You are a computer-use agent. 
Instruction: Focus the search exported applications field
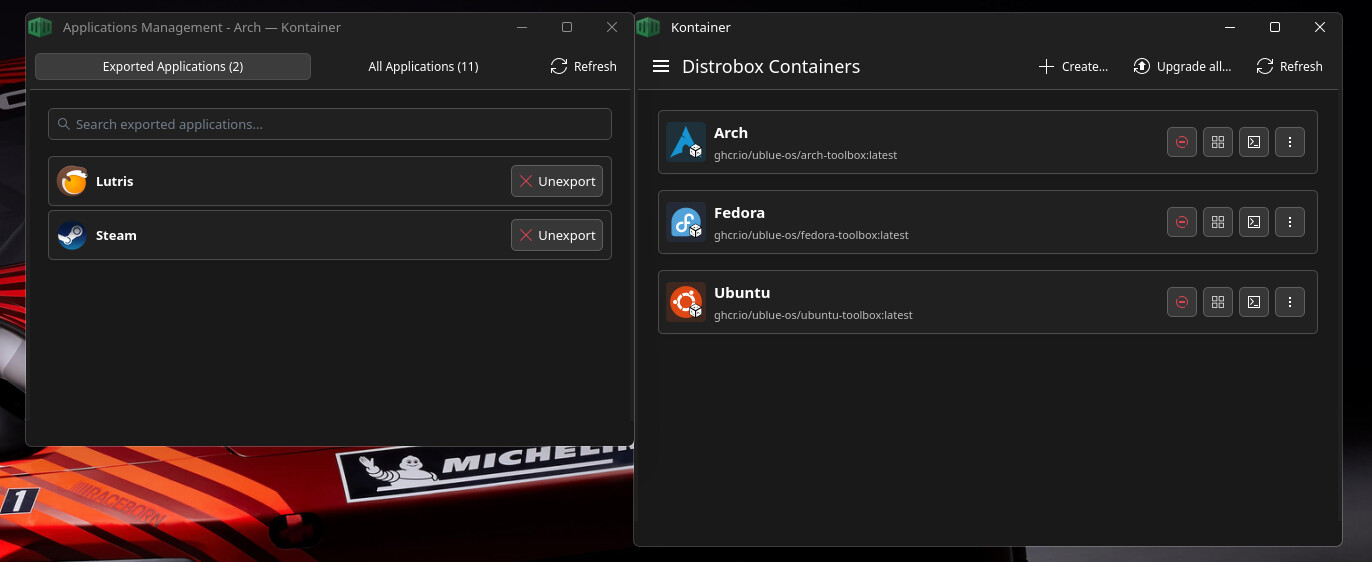pyautogui.click(x=330, y=125)
